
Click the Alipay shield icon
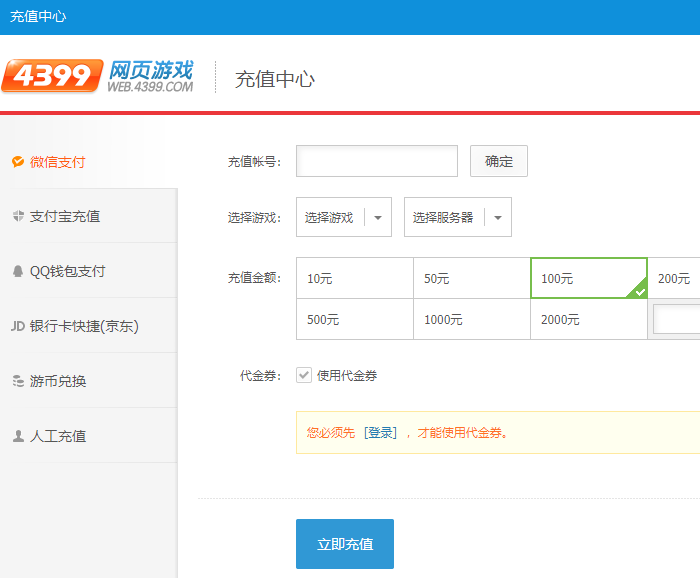coord(18,216)
